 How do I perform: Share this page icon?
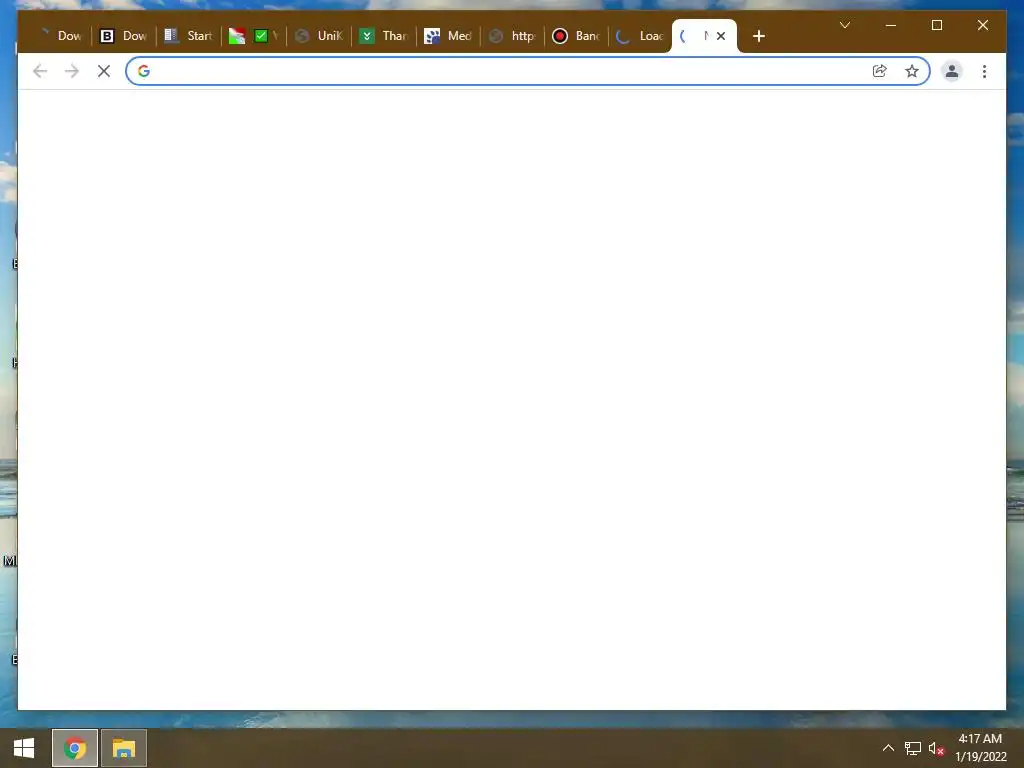pos(880,71)
